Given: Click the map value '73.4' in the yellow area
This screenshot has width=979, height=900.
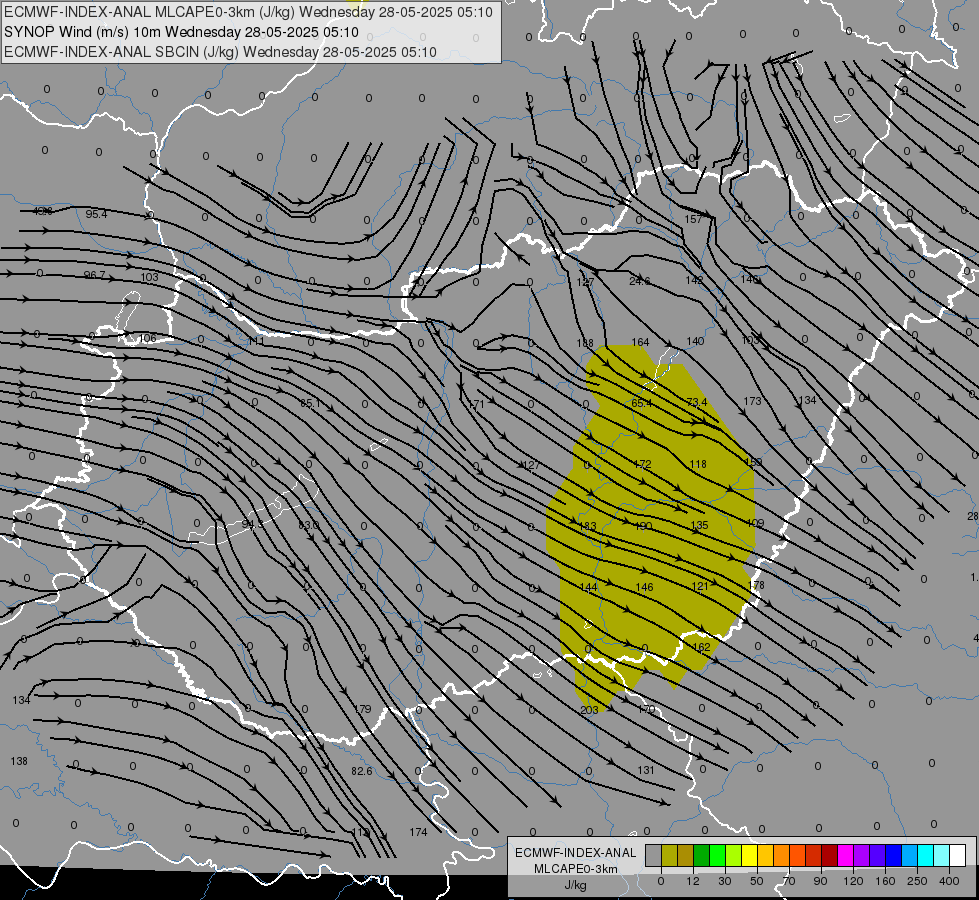Looking at the screenshot, I should pos(697,402).
